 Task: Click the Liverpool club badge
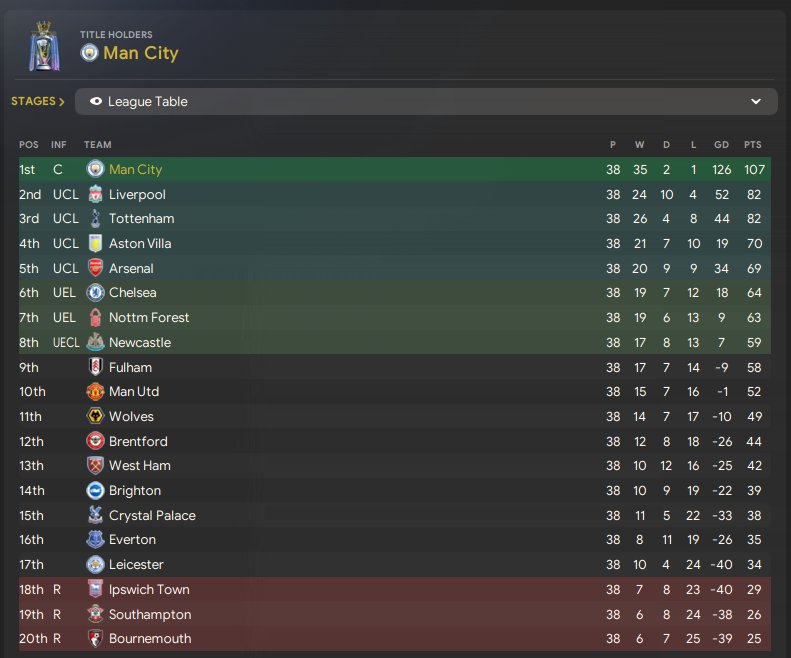click(95, 194)
